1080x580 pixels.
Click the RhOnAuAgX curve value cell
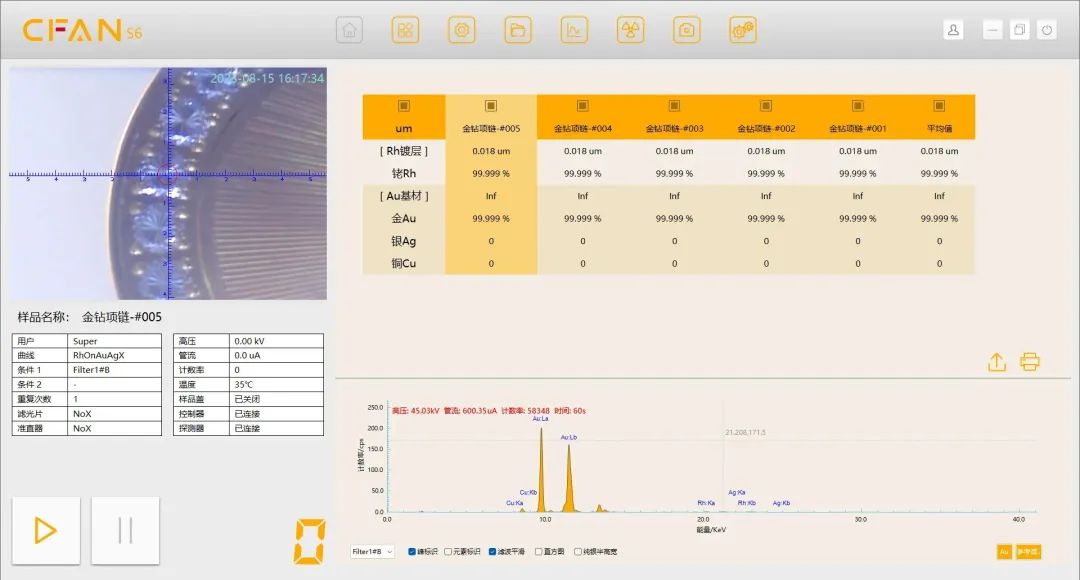click(x=114, y=355)
